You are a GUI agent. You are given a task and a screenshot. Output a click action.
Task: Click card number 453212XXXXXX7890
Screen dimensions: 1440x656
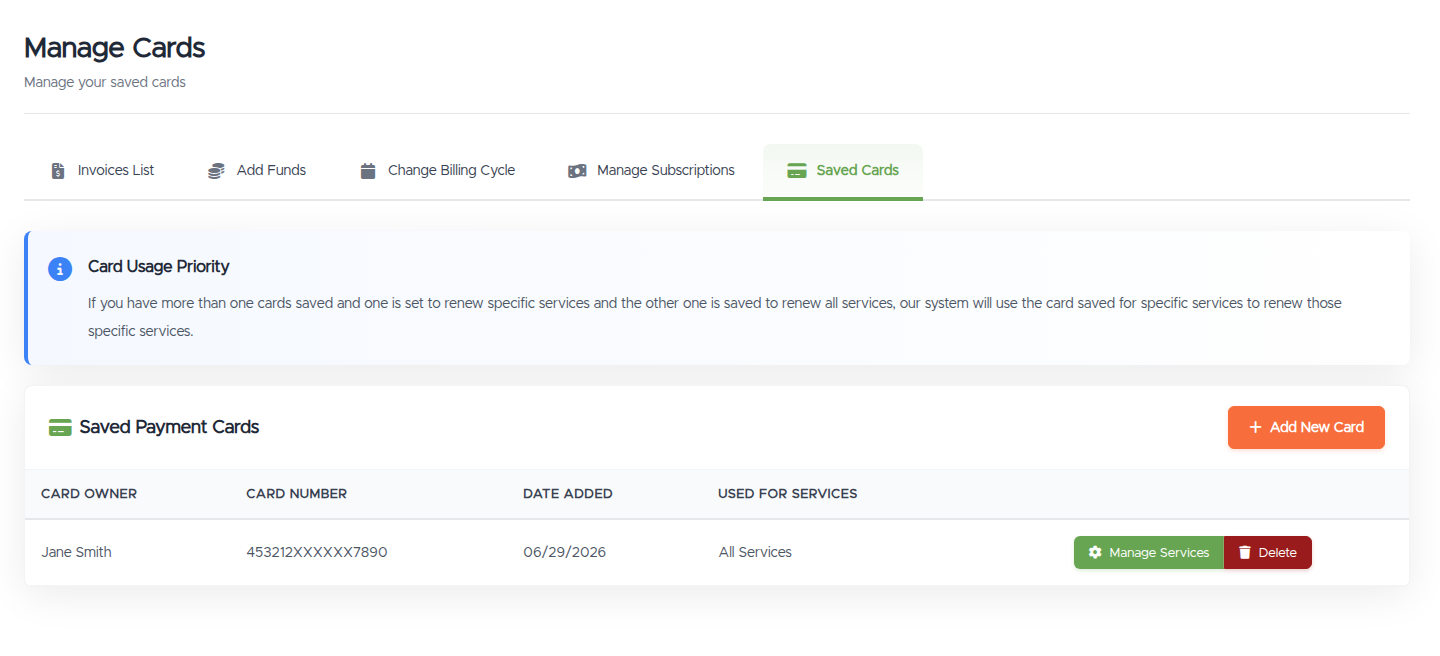click(317, 553)
